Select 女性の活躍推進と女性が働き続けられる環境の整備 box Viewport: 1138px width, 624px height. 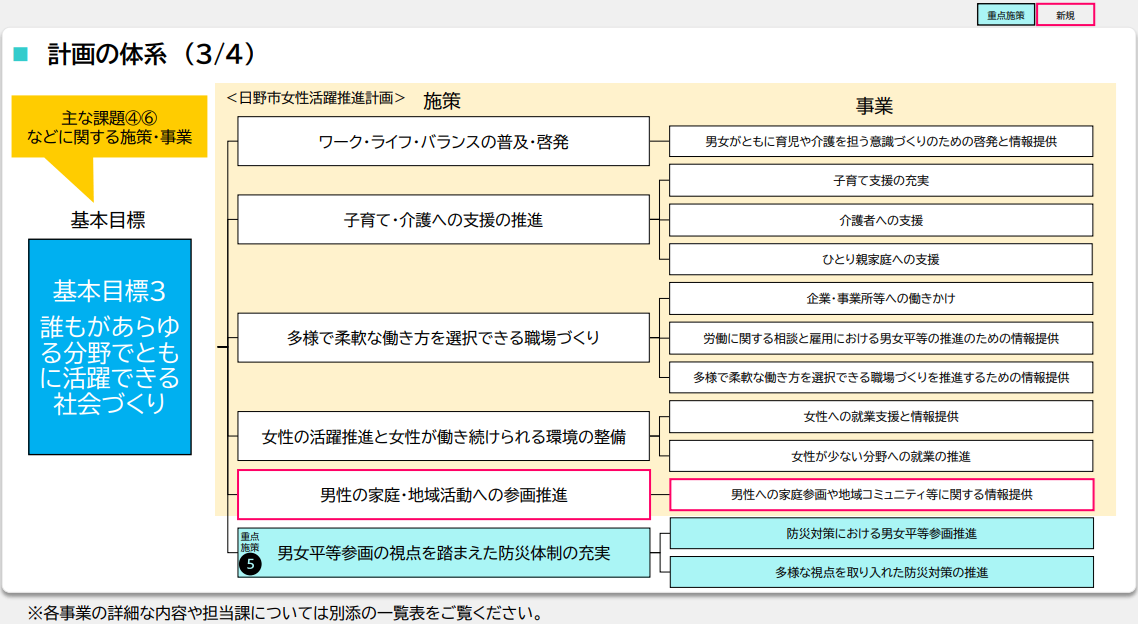443,436
